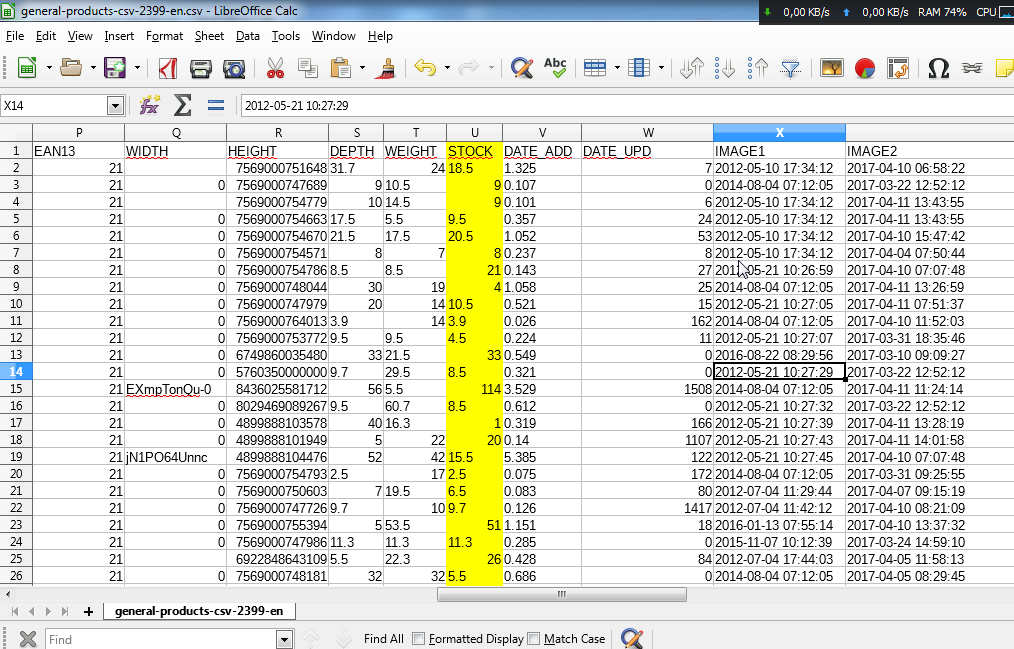Enable the Formatted Display checkbox
The image size is (1014, 649).
[x=419, y=639]
